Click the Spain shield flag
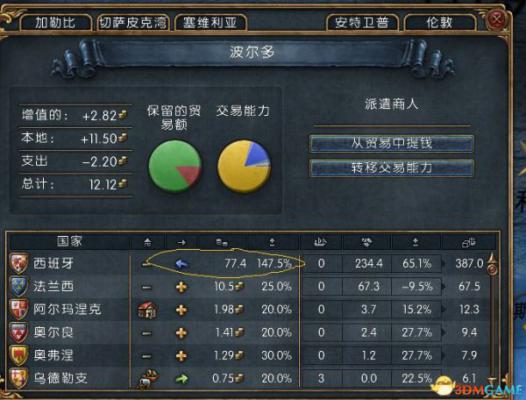 pos(19,263)
